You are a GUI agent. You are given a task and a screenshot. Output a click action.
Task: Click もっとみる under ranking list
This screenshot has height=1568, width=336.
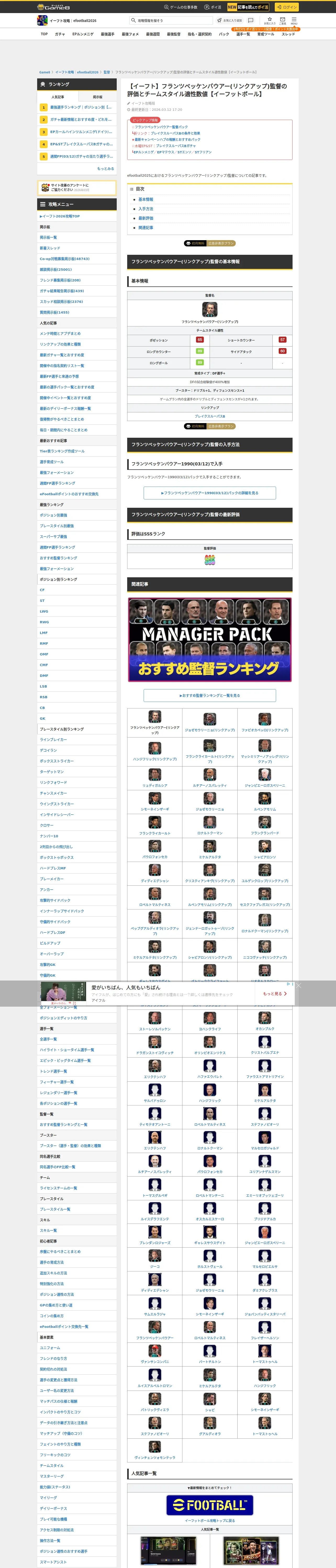tap(105, 169)
